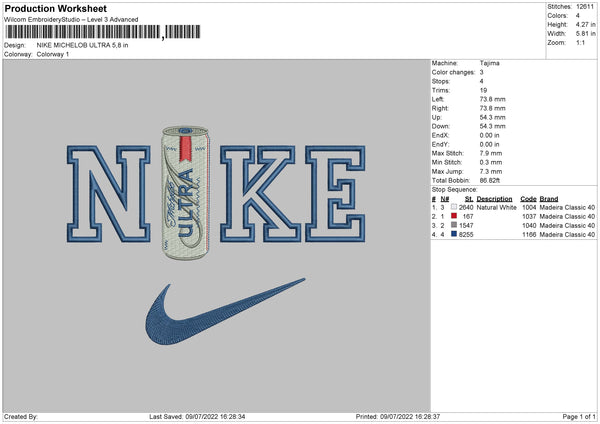The width and height of the screenshot is (600, 424).
Task: Click 'Wilcom EmbroideryStudio – Level 3 Advanced' text
Action: point(71,20)
